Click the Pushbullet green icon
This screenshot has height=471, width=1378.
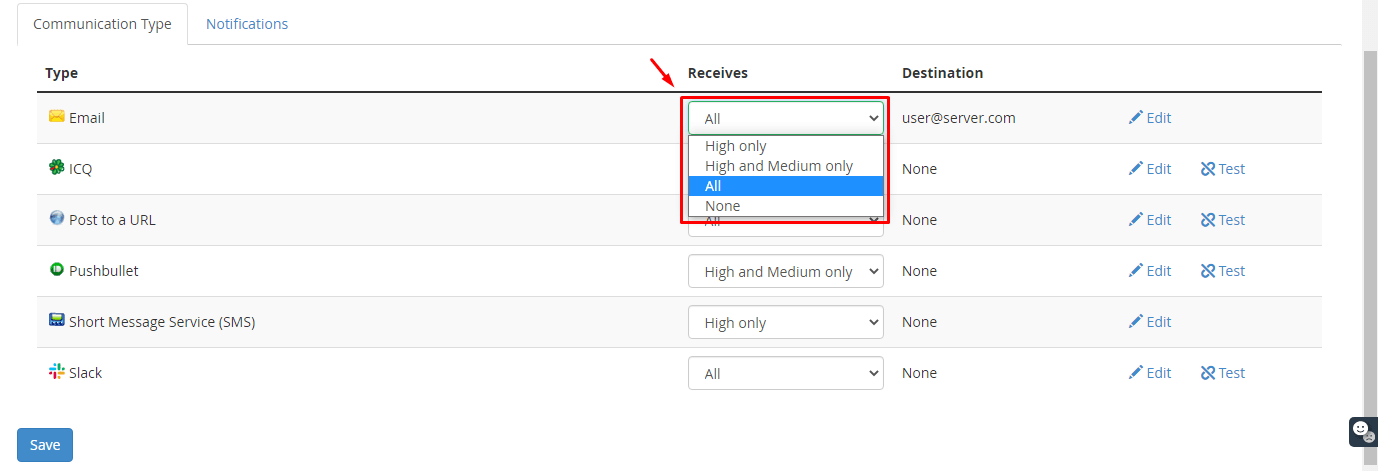coord(57,270)
